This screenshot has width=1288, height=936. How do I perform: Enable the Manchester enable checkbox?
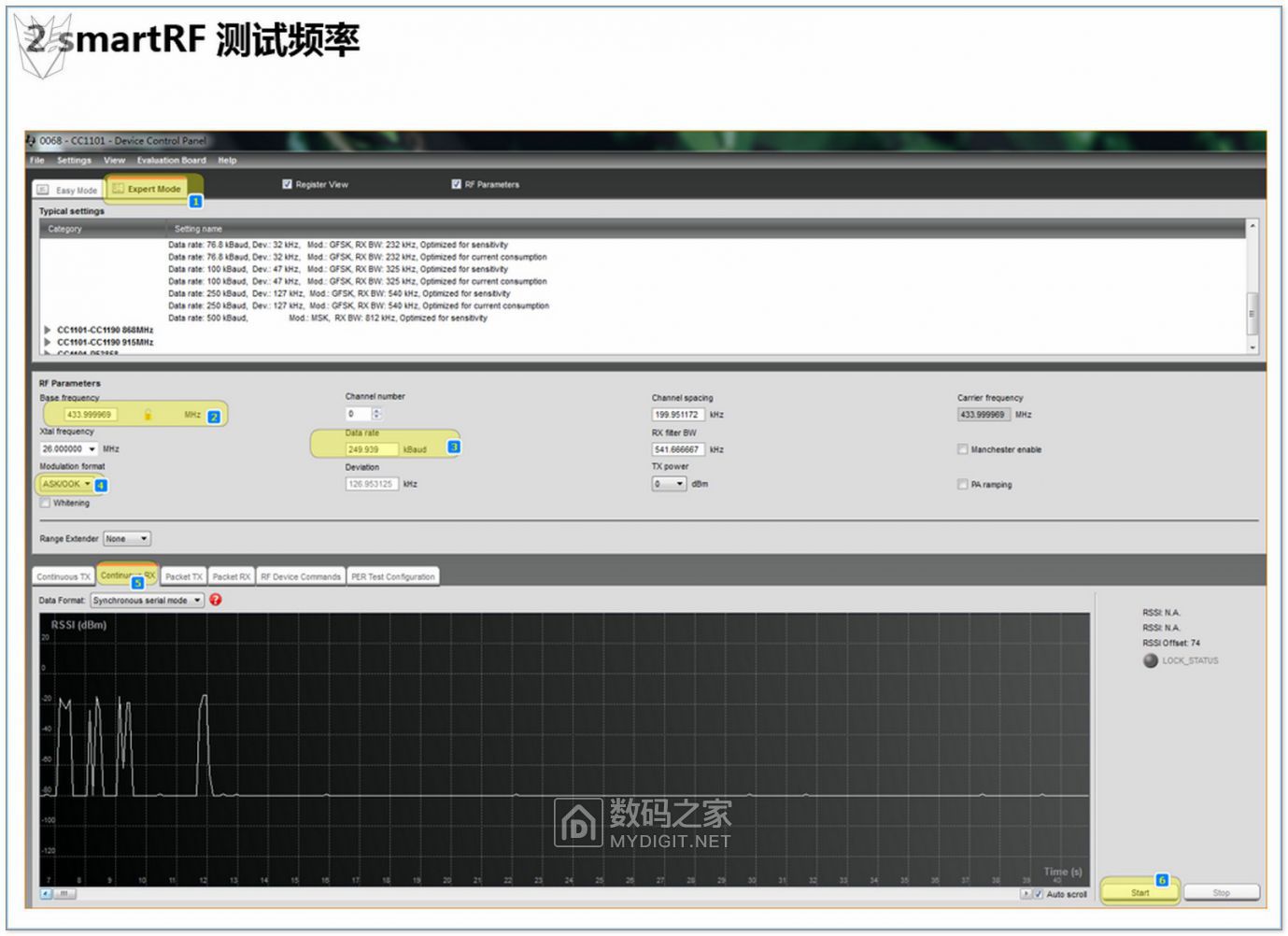coord(962,449)
